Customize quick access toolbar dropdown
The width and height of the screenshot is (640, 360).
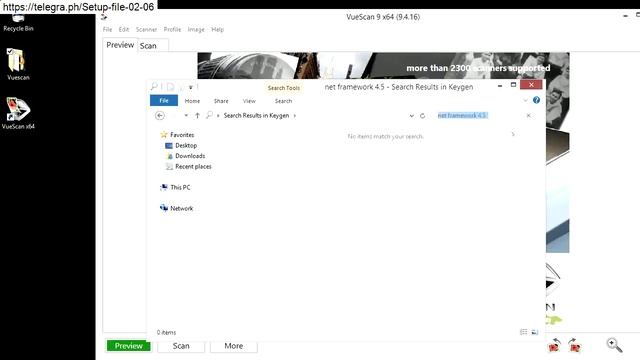(x=191, y=87)
